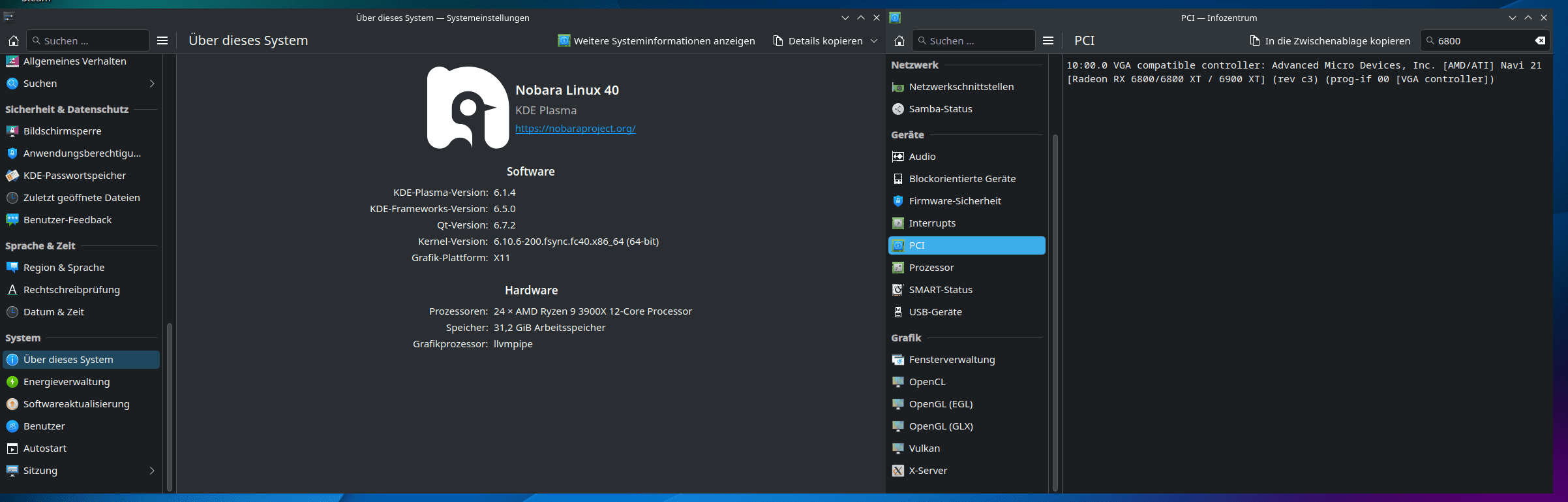1568x502 pixels.
Task: Select Region & Sprache settings
Action: (x=64, y=268)
